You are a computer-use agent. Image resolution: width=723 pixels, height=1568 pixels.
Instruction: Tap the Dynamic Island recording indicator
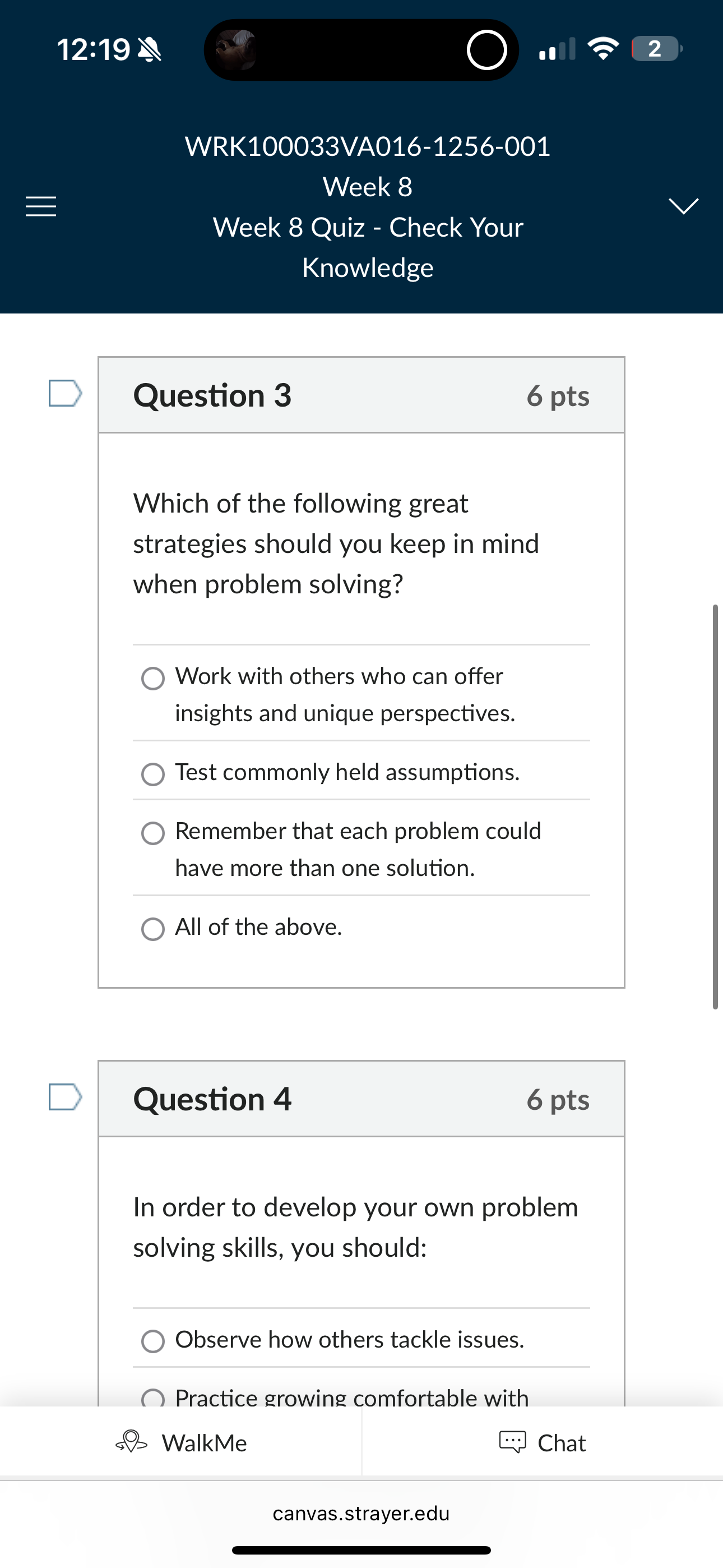(486, 50)
